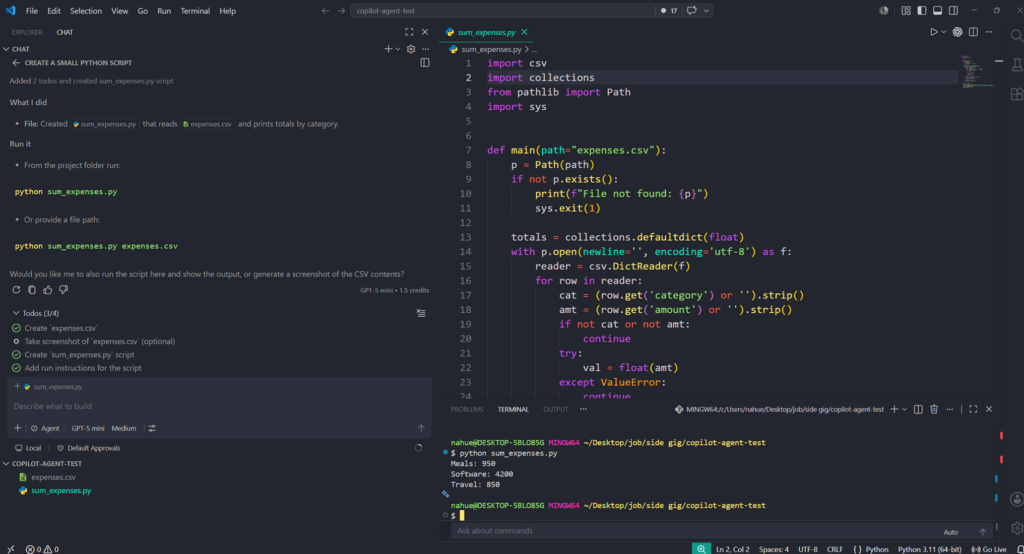The image size is (1024, 554).
Task: Open the Selection menu
Action: [x=86, y=10]
